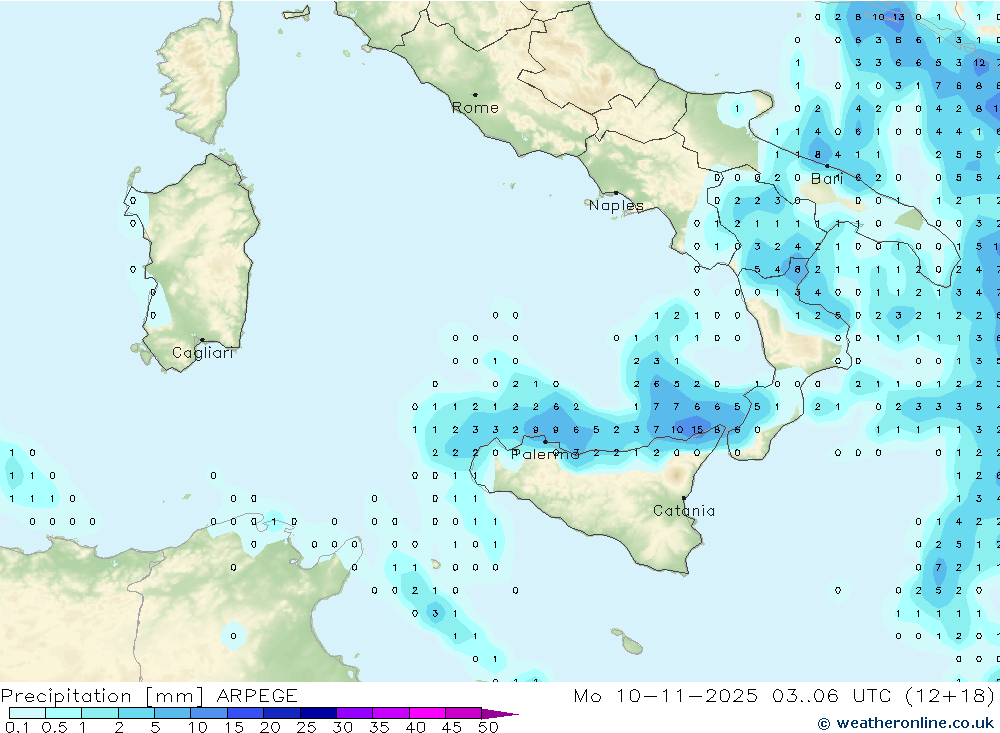The width and height of the screenshot is (1000, 733).
Task: Select the 10–15 mm legend swatch
Action: tap(209, 713)
